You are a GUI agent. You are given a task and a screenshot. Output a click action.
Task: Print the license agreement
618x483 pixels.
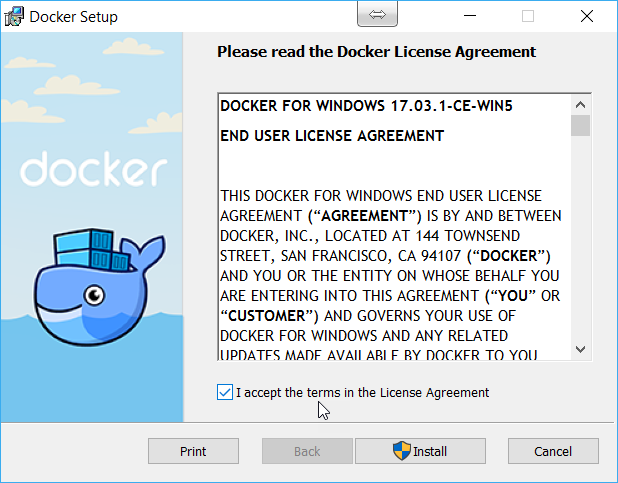(x=193, y=451)
